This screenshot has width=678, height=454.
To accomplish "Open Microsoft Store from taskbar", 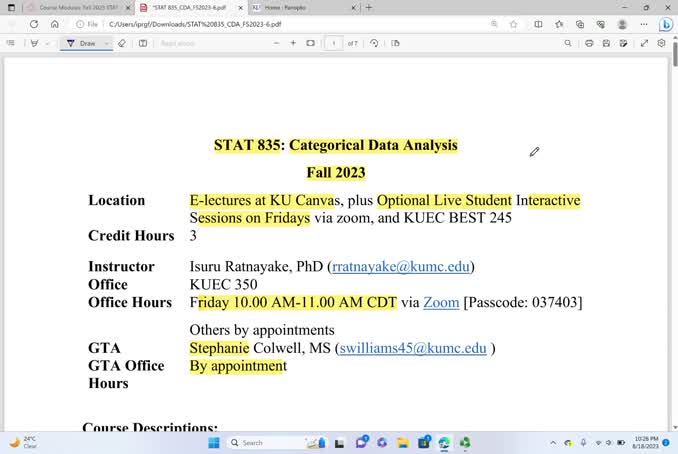I will pyautogui.click(x=424, y=442).
